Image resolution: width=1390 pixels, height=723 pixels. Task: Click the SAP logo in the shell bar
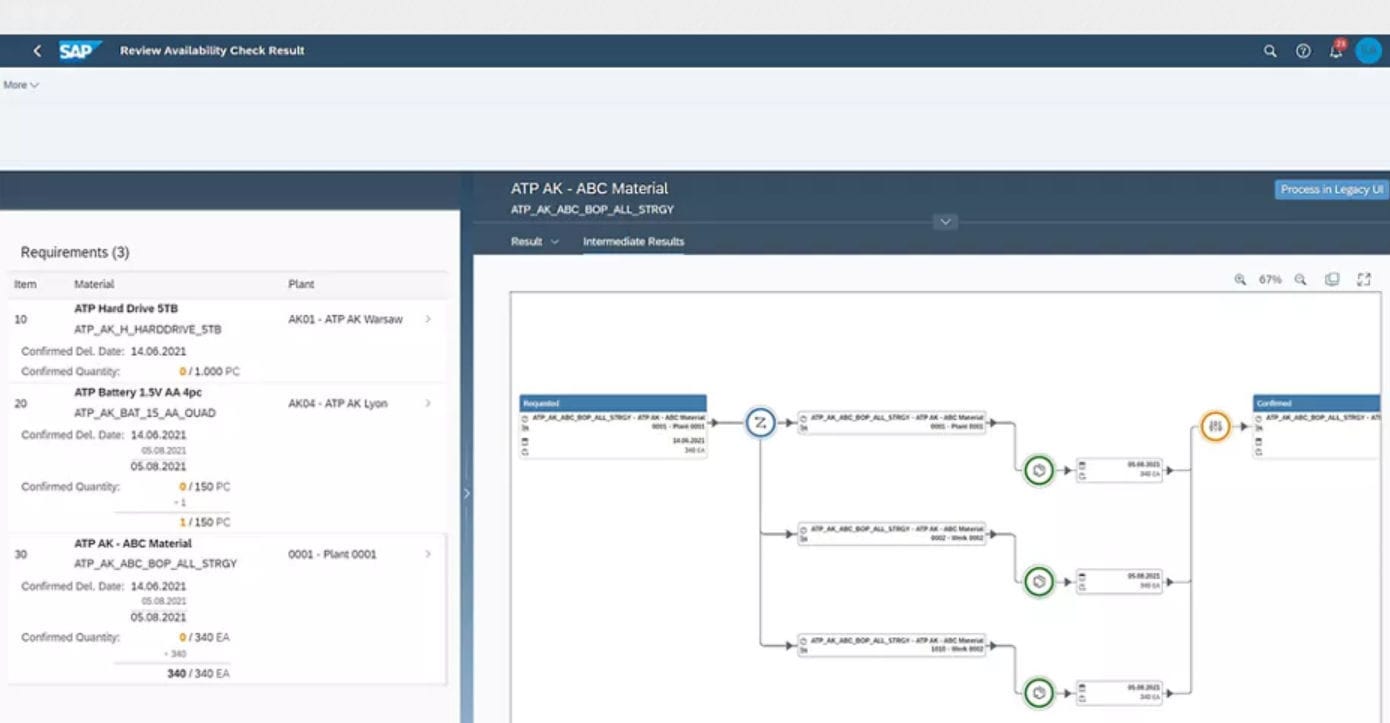80,50
